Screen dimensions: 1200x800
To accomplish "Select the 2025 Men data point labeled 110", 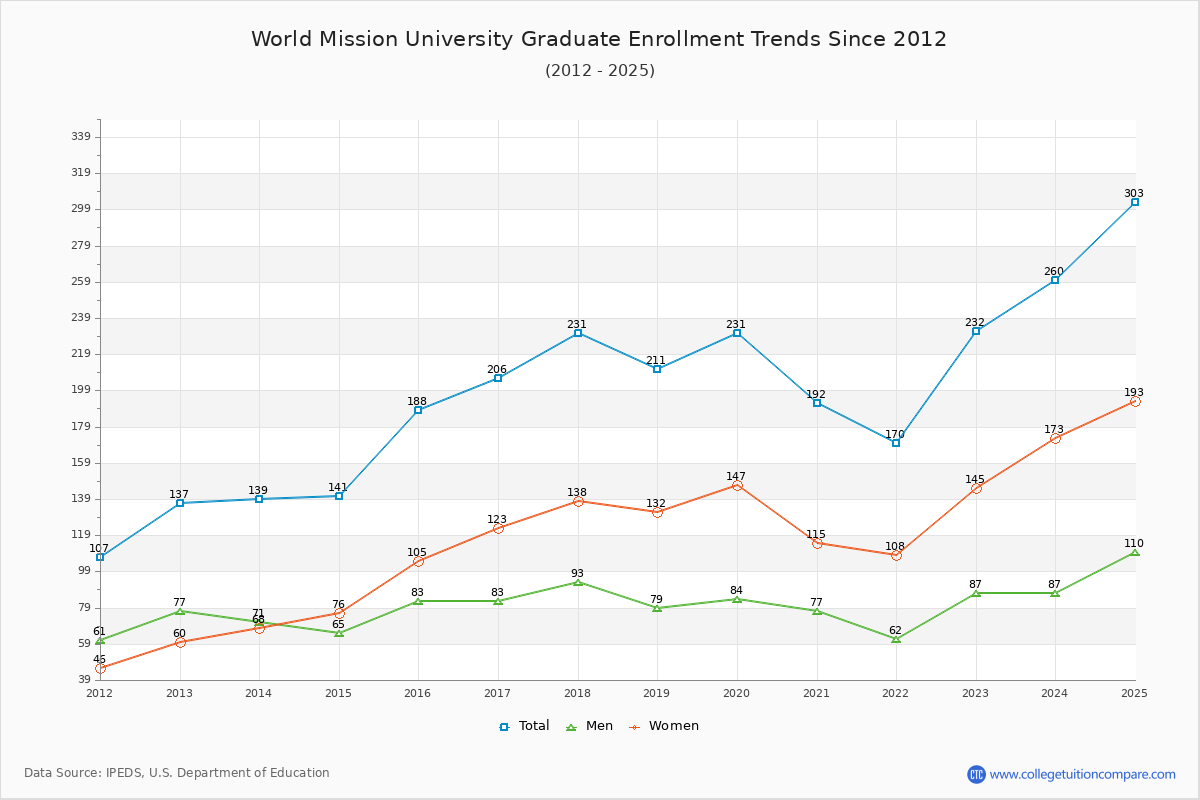I will [1135, 552].
